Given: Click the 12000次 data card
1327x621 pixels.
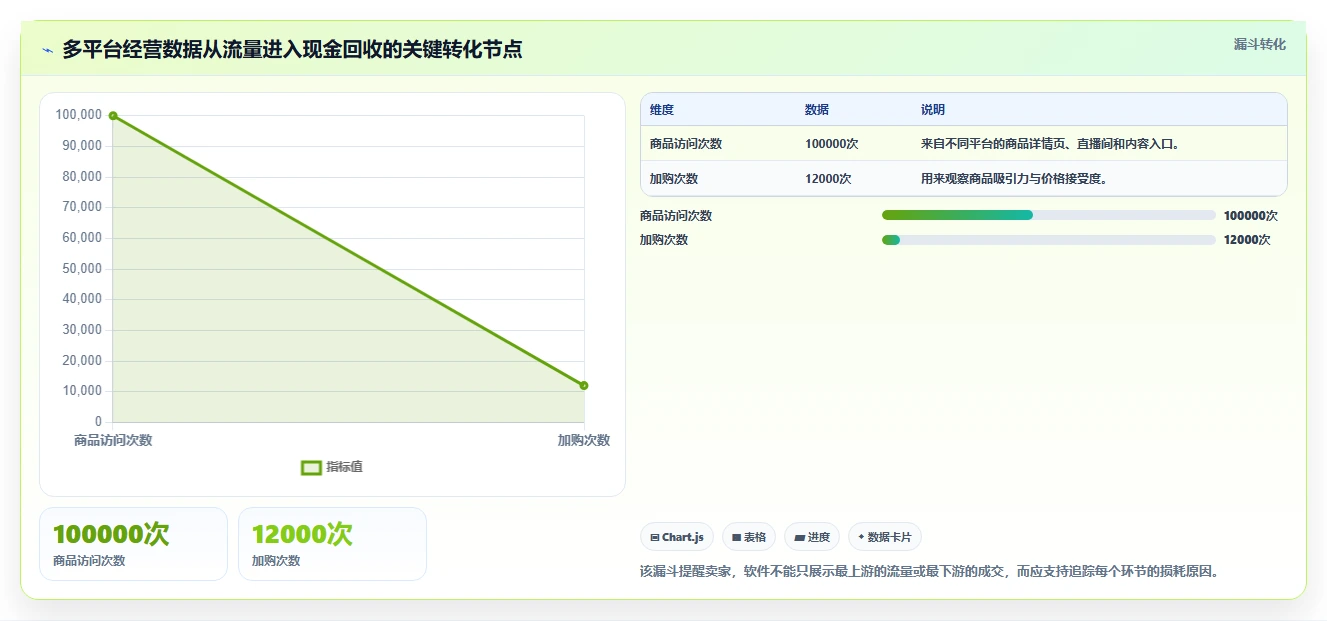Looking at the screenshot, I should 332,544.
